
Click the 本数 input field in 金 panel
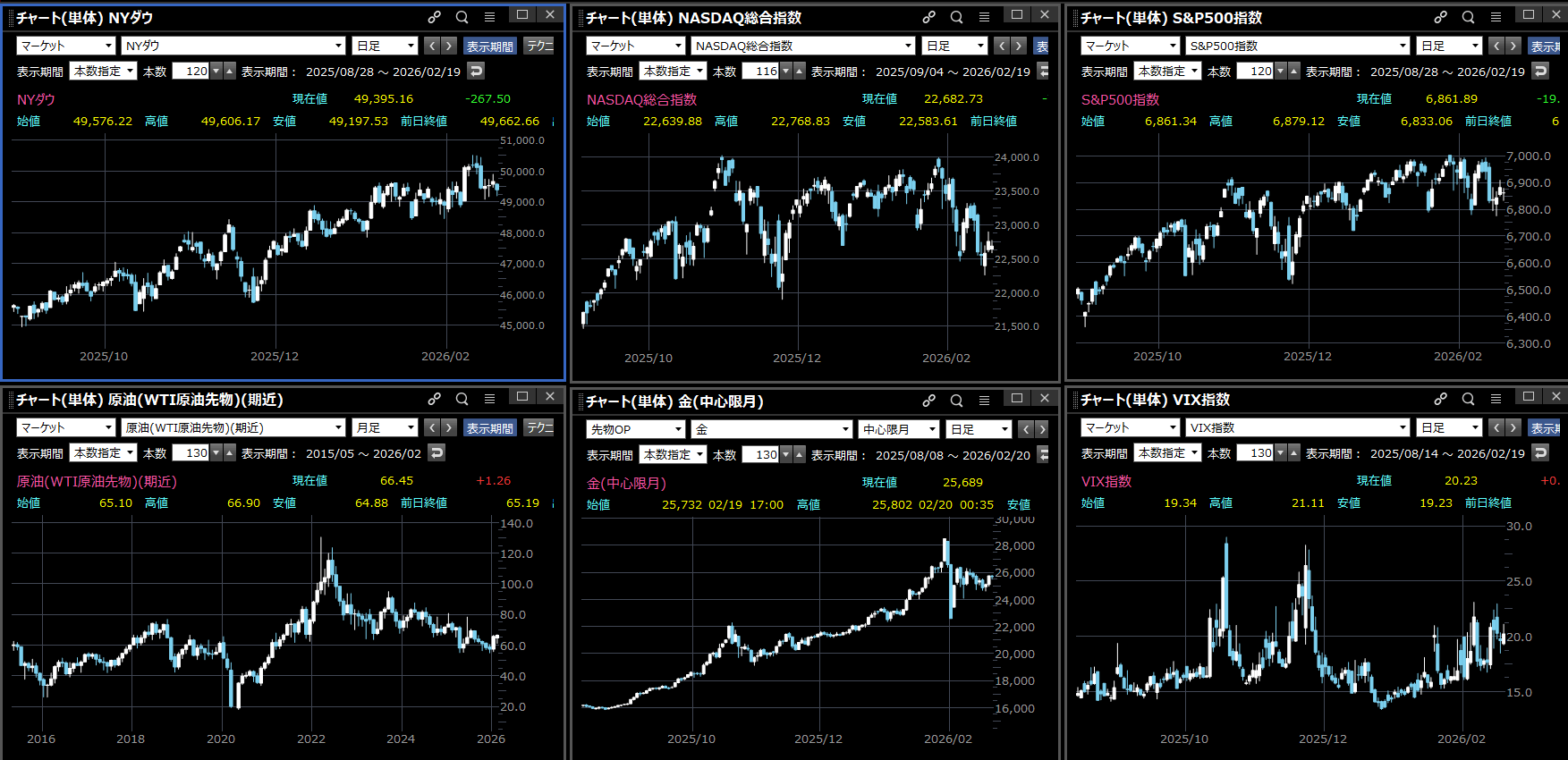[x=760, y=455]
